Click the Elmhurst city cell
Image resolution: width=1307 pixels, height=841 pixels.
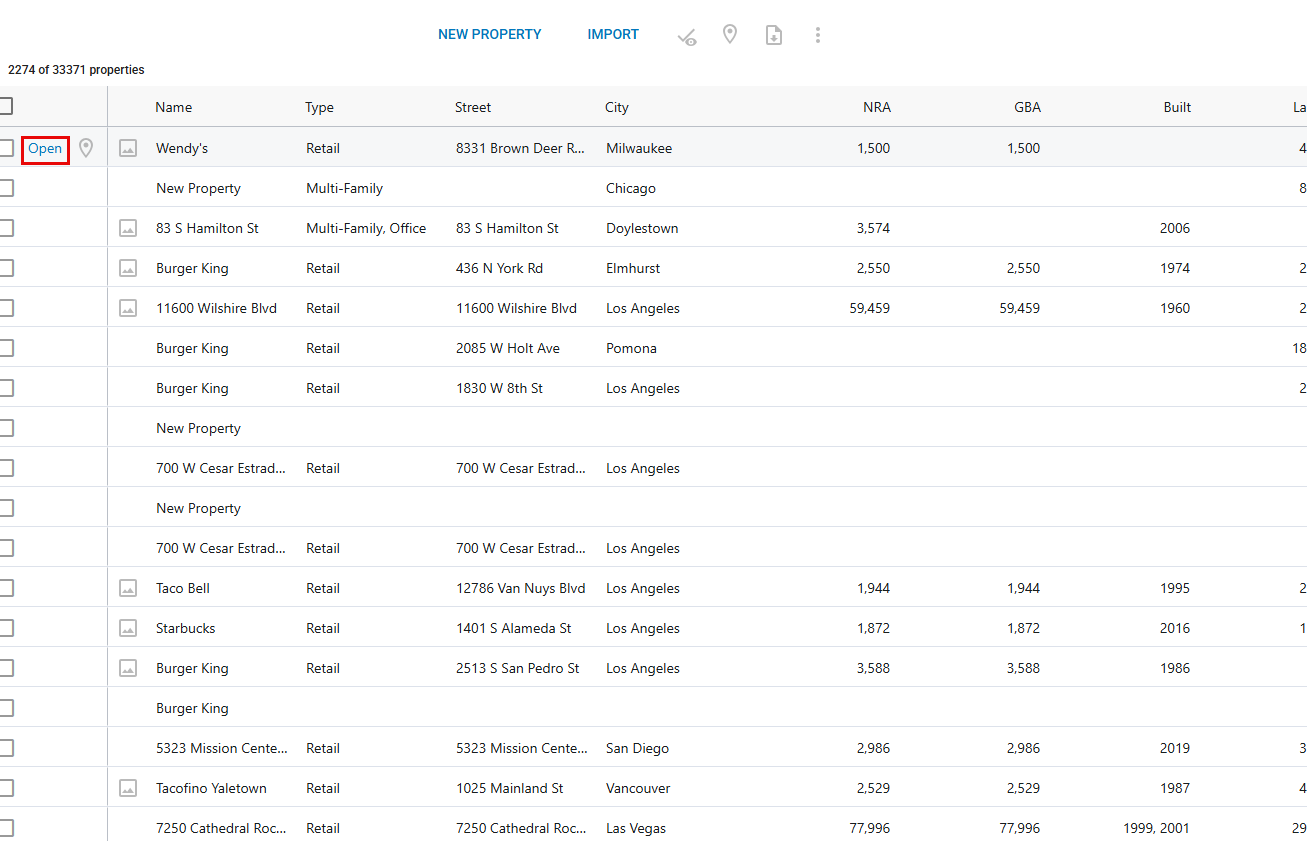[633, 268]
